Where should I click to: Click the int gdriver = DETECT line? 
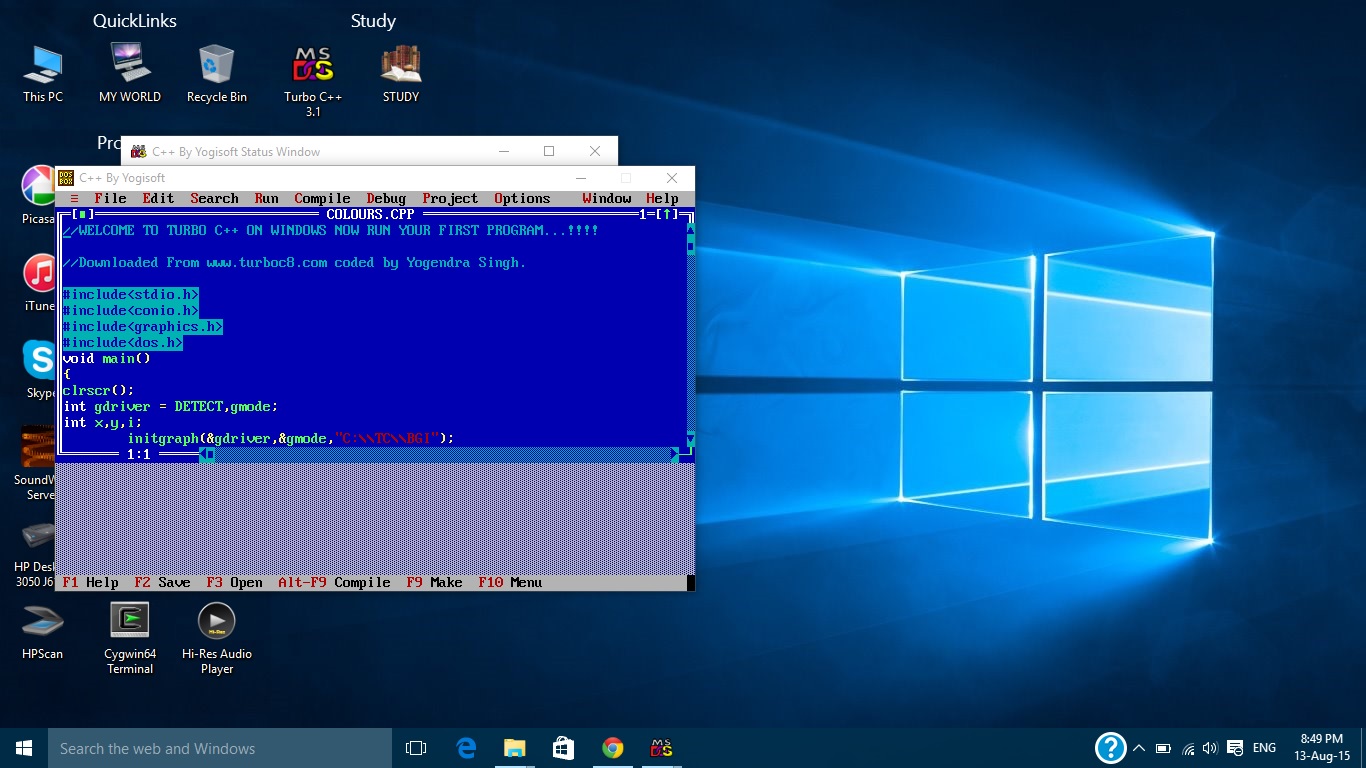click(170, 406)
